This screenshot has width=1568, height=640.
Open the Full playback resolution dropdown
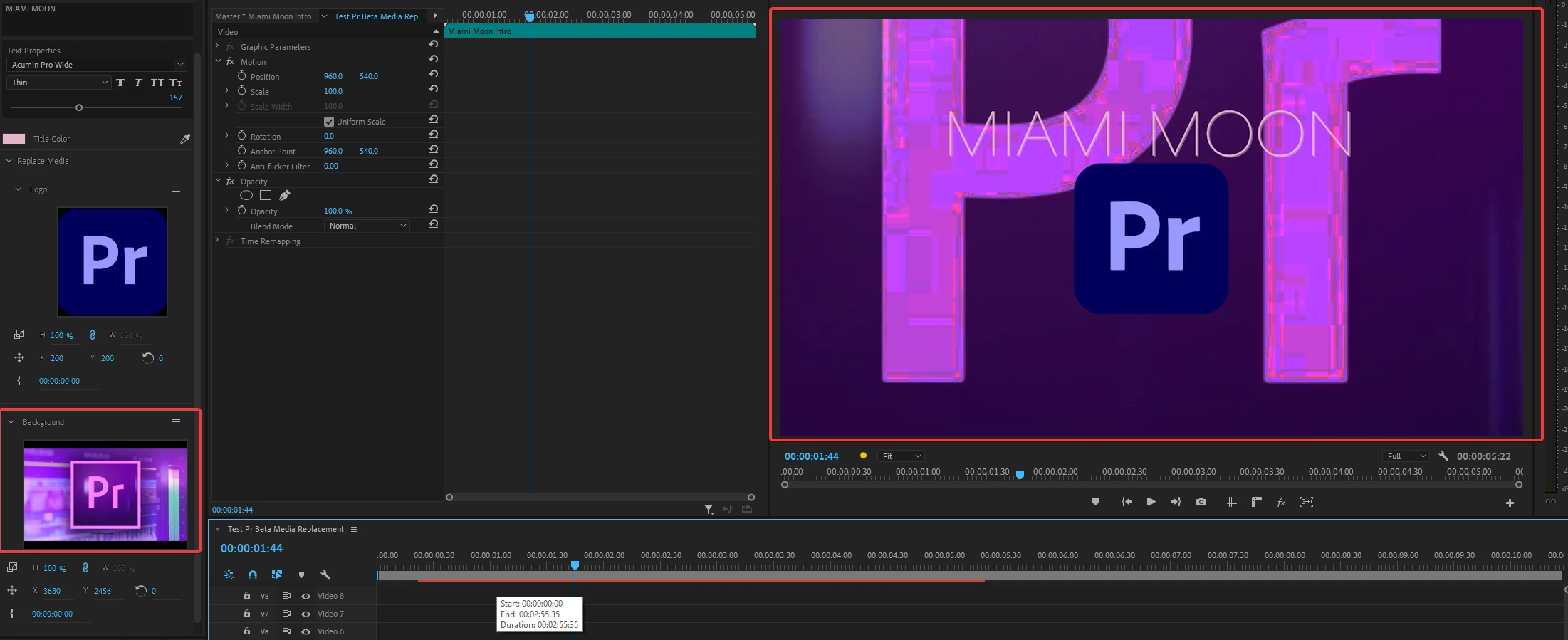pos(1406,456)
